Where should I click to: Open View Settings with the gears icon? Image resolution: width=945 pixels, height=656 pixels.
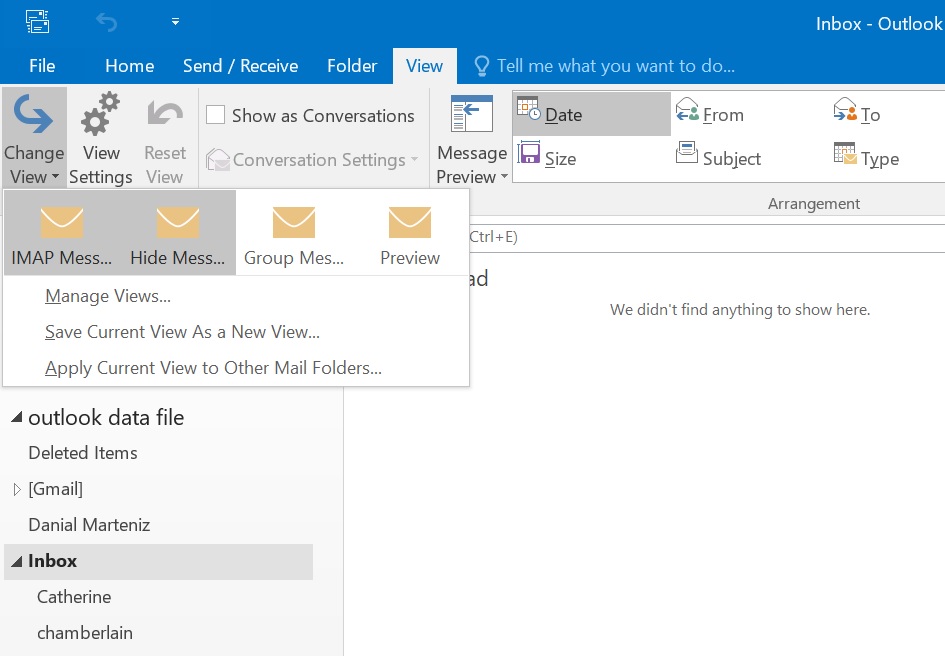click(101, 138)
